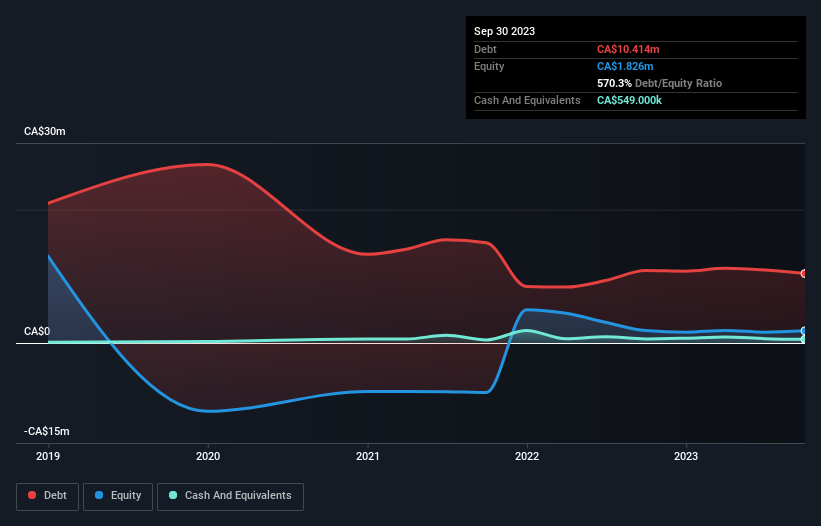Select the 2019 x-axis label
821x526 pixels.
tap(48, 456)
